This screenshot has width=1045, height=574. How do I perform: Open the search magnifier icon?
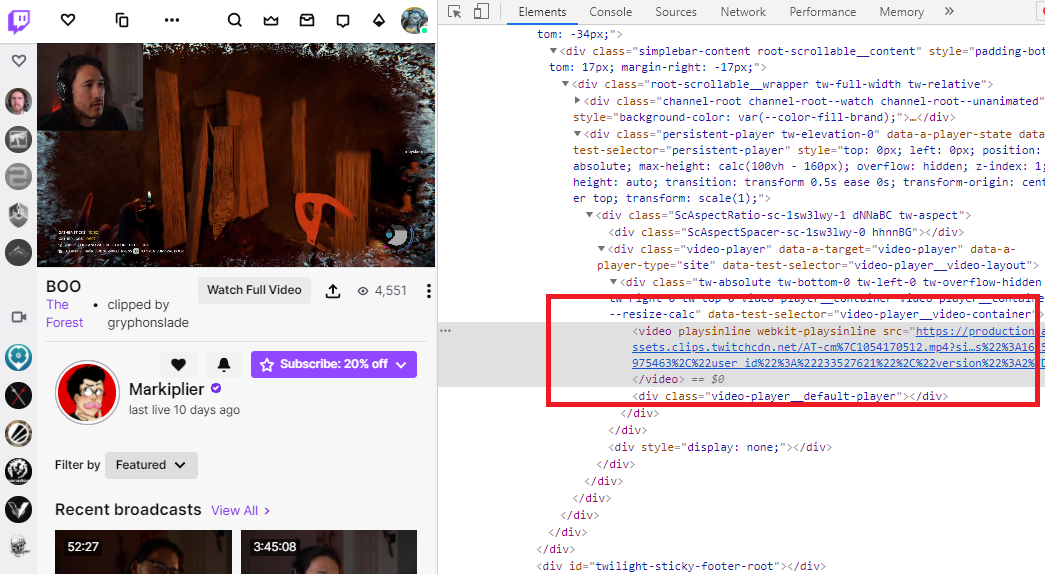tap(235, 20)
